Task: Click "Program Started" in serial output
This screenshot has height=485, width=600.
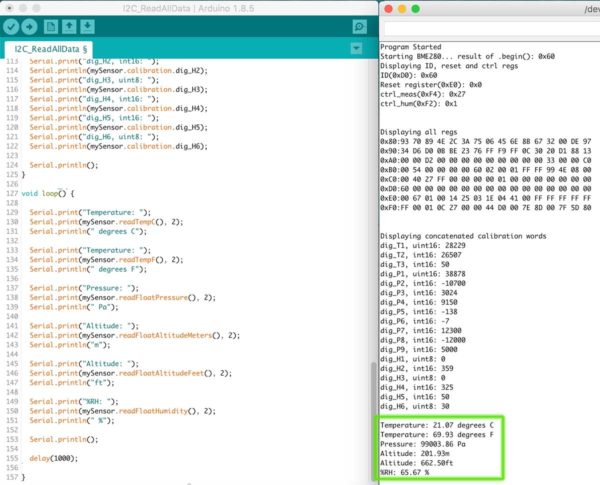Action: pos(414,45)
